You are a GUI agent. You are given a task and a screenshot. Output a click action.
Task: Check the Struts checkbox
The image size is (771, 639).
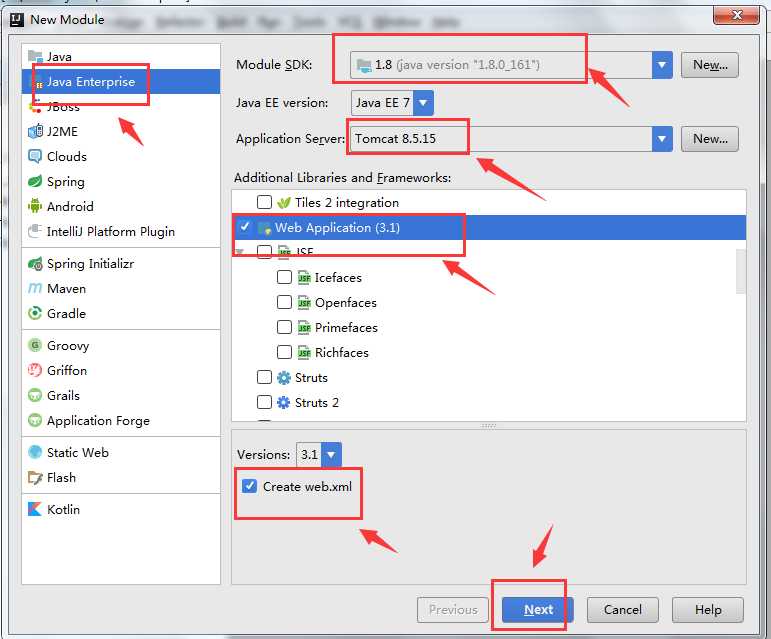pyautogui.click(x=264, y=377)
